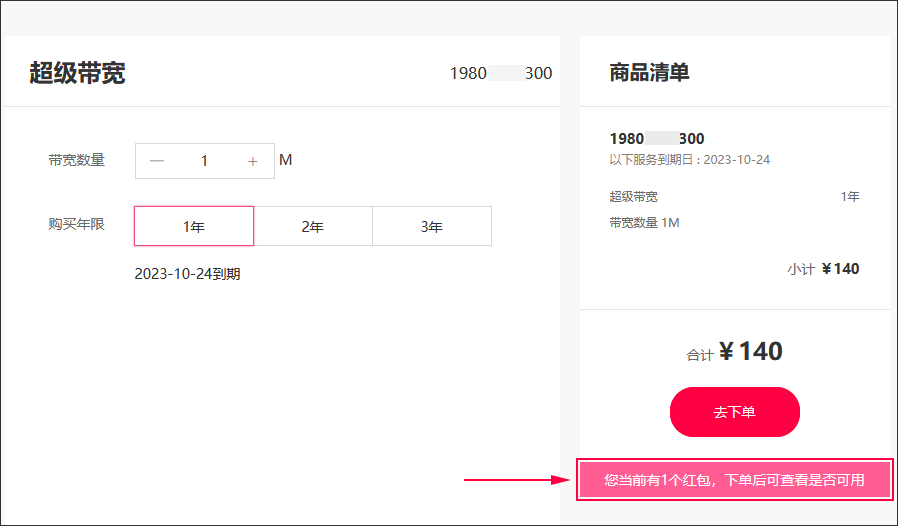Click the 商品清单 panel title

[x=649, y=73]
